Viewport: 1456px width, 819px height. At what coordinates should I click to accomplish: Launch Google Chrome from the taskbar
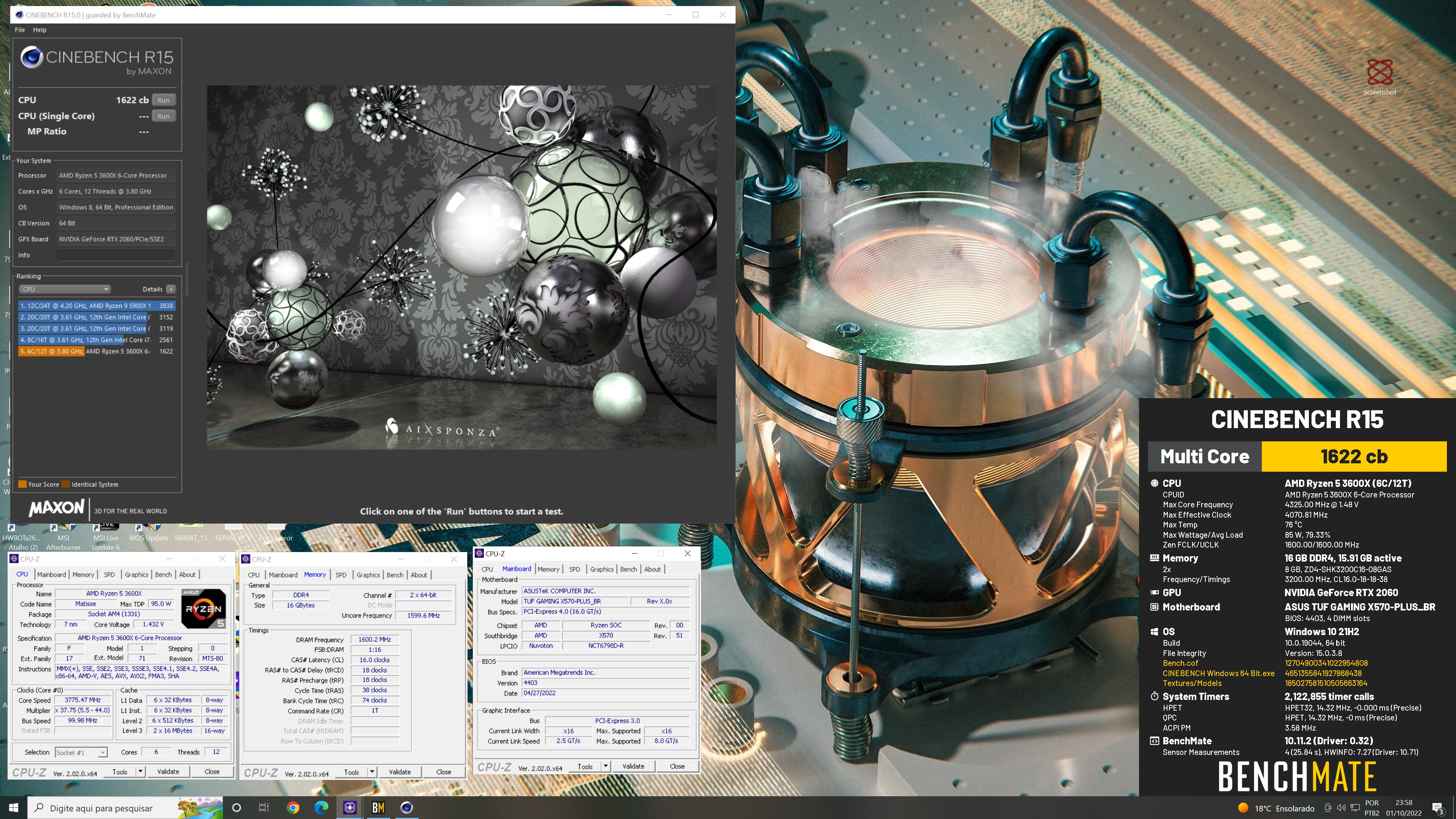293,808
